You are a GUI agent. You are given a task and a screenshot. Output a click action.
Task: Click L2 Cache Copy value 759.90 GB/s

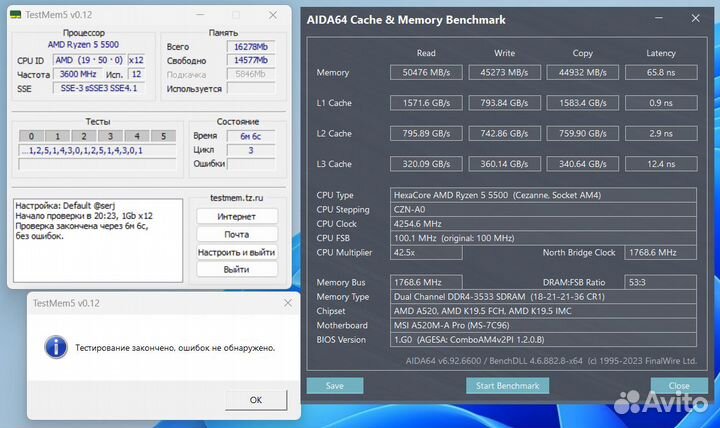[x=583, y=134]
